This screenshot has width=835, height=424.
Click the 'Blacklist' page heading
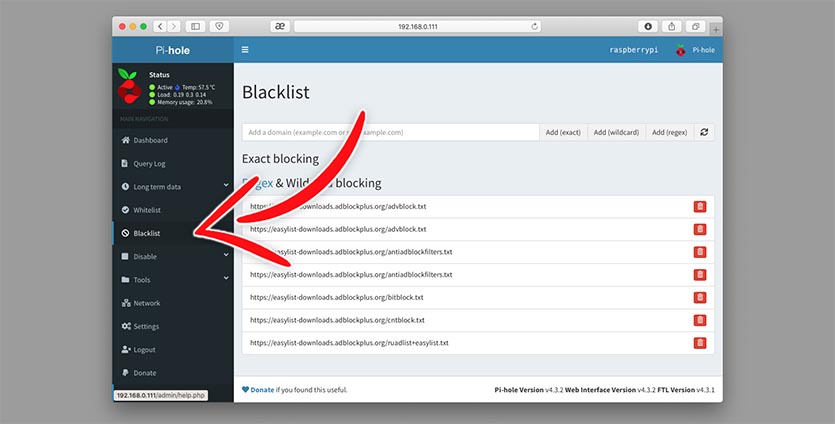point(275,92)
